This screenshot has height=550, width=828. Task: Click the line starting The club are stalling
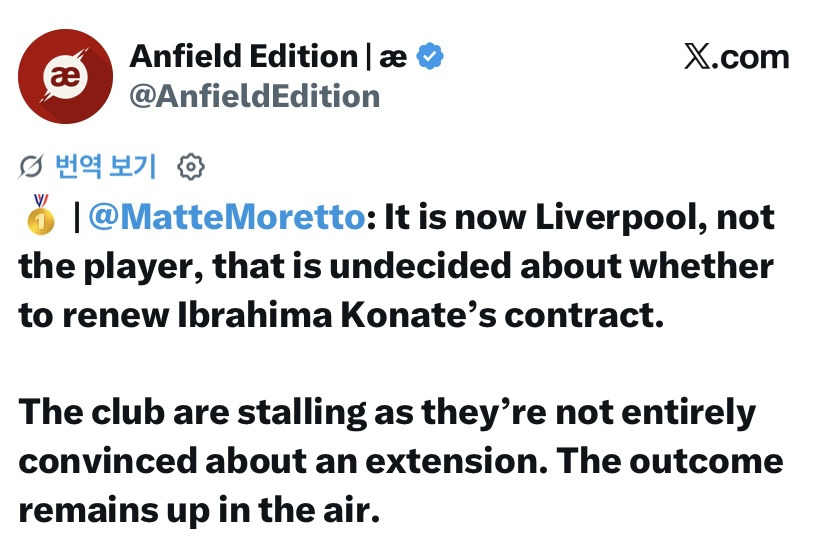pyautogui.click(x=387, y=413)
